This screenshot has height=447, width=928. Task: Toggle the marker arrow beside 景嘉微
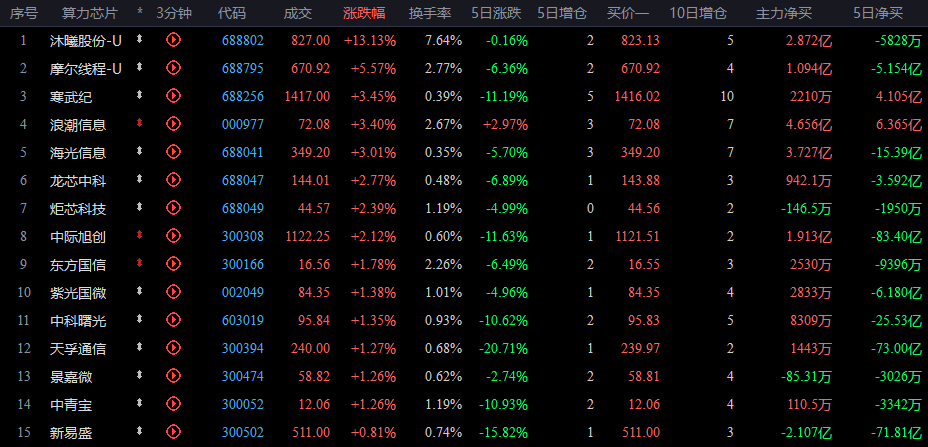pyautogui.click(x=140, y=375)
